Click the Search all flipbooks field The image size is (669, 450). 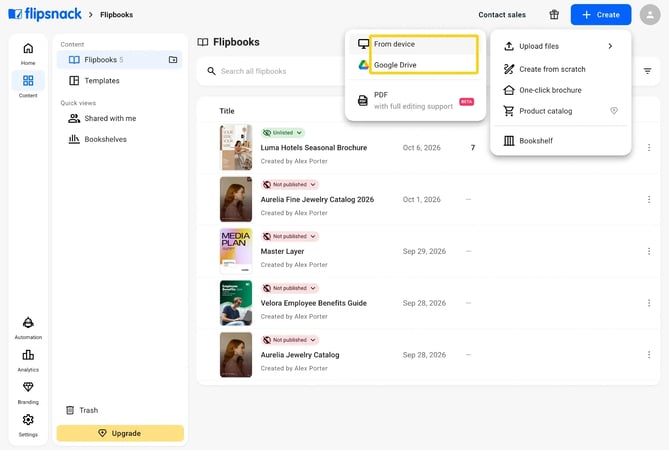(273, 71)
